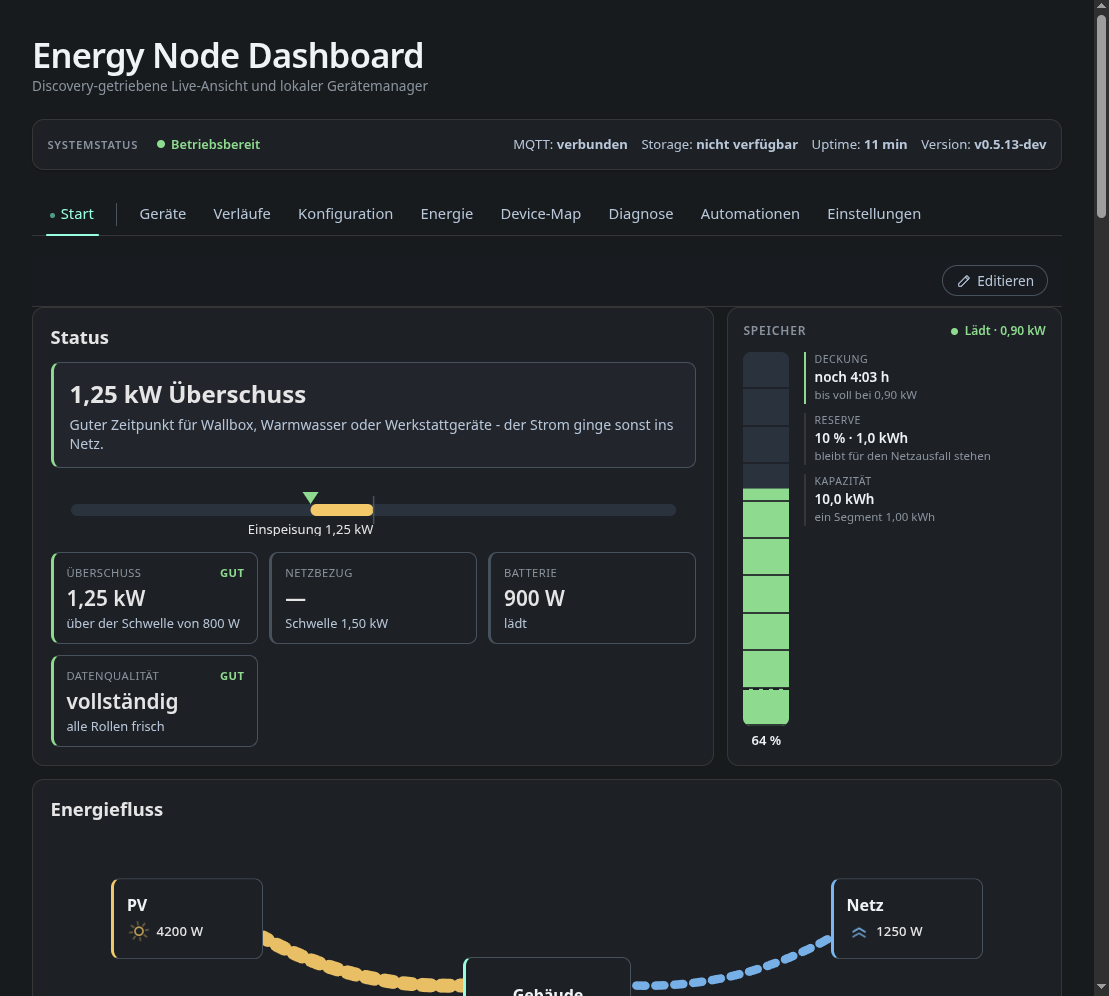Click the Gebäude node
The height and width of the screenshot is (996, 1109).
547,977
